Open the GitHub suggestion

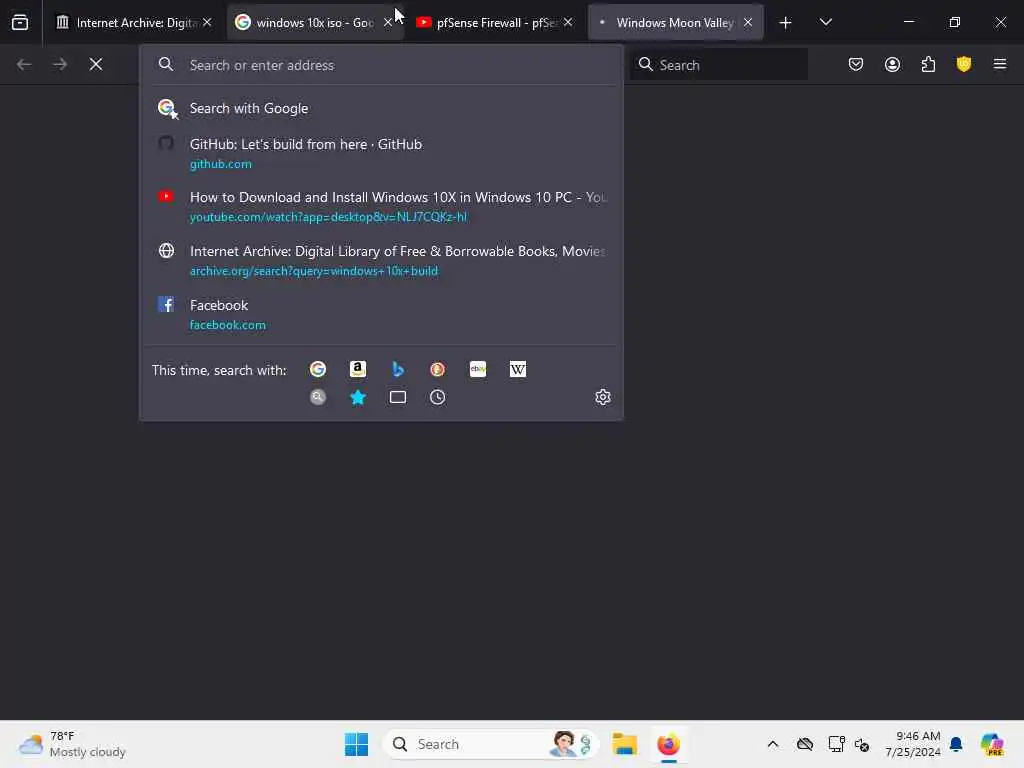(x=381, y=153)
